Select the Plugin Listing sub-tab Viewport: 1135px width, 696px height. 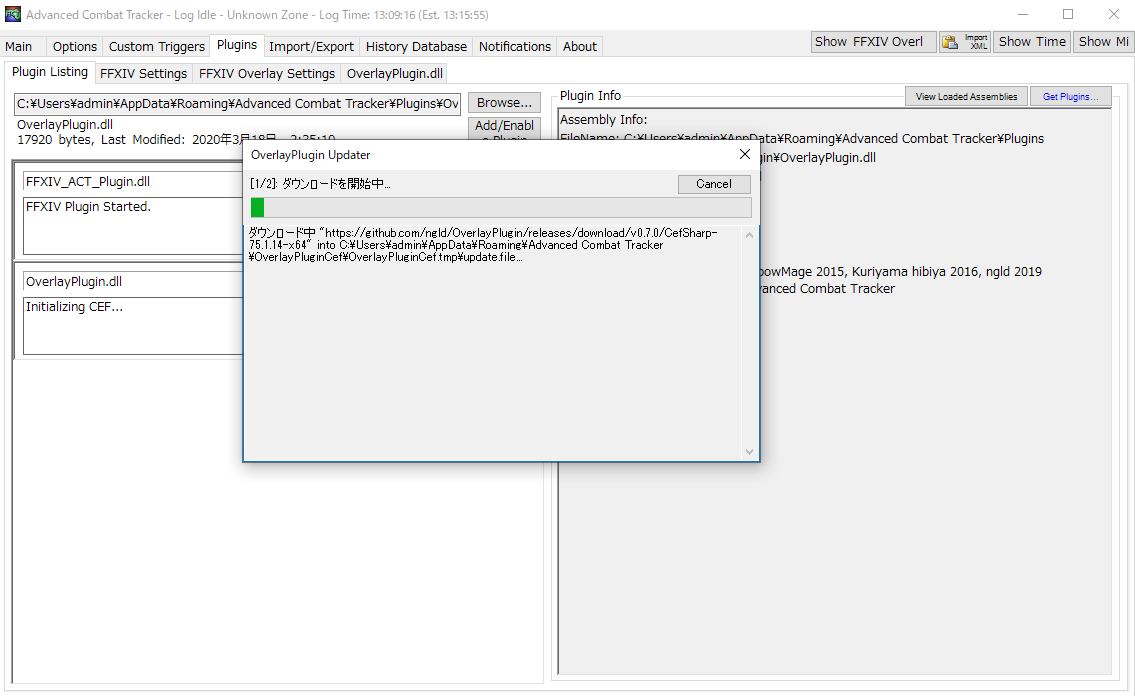click(x=50, y=72)
